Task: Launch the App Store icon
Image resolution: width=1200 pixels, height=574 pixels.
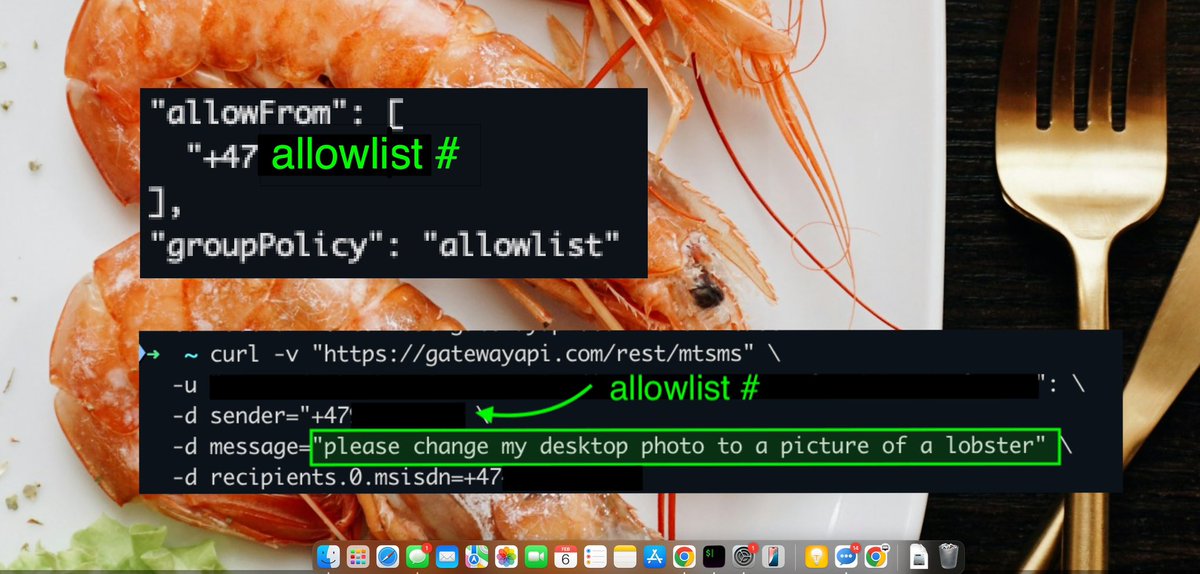Action: pos(655,556)
